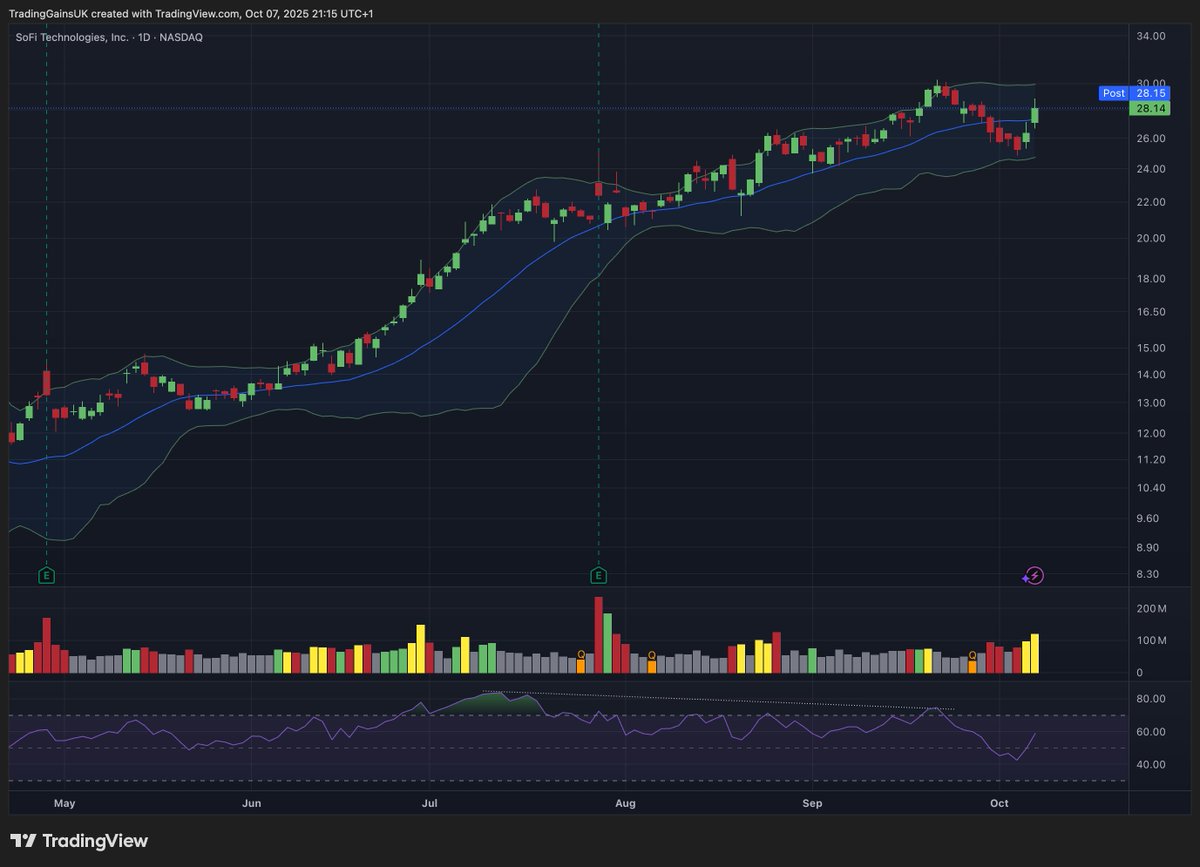Viewport: 1200px width, 867px height.
Task: Click the green 28.14 last price tag
Action: pyautogui.click(x=1152, y=108)
